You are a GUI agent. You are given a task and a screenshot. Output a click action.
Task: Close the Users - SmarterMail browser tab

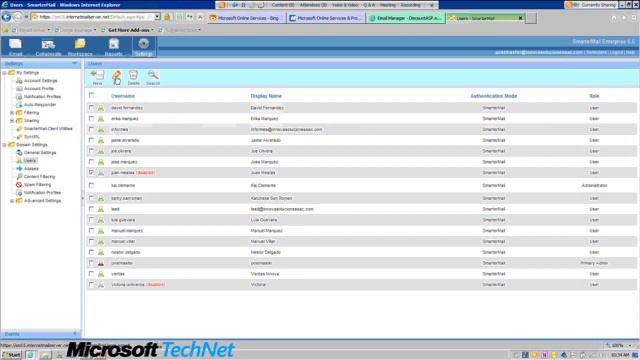click(520, 18)
